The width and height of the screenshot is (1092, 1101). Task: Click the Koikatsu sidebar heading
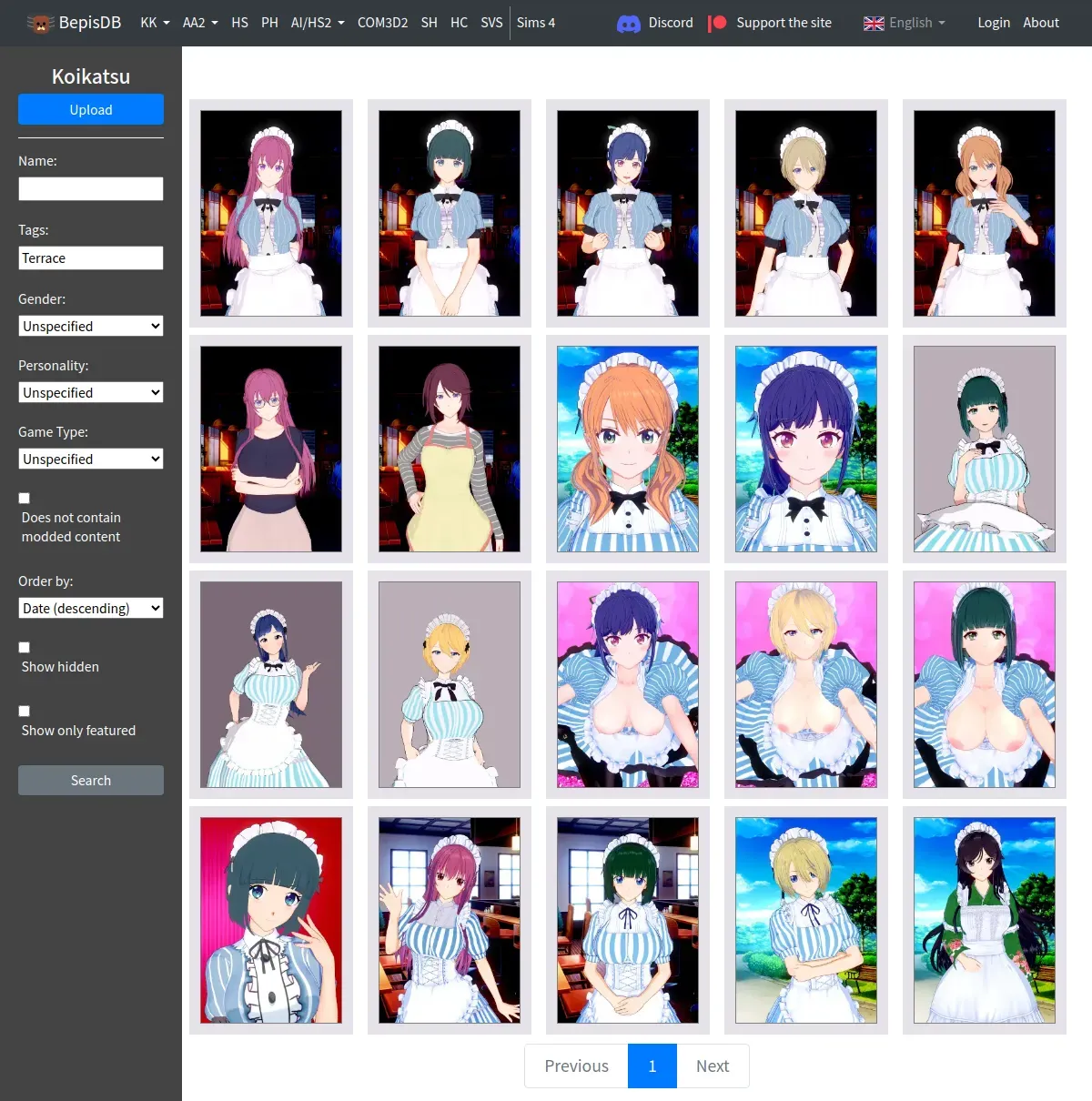point(91,76)
